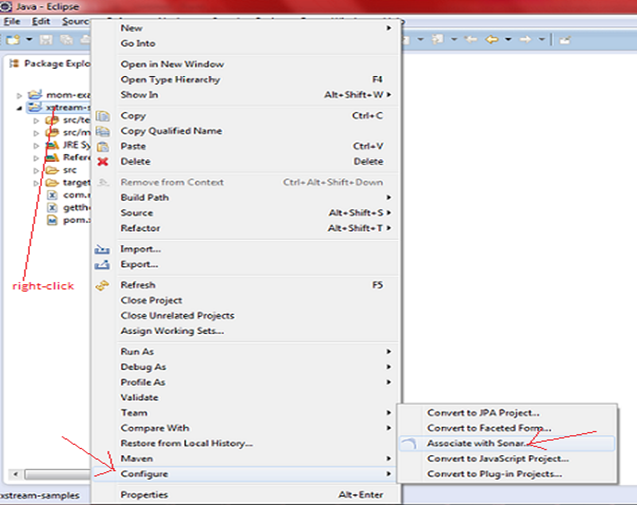Expand the src/m folder node
The width and height of the screenshot is (637, 505).
(x=36, y=133)
